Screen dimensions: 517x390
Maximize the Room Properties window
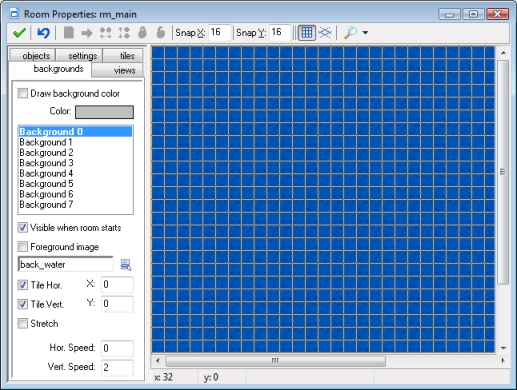(473, 14)
